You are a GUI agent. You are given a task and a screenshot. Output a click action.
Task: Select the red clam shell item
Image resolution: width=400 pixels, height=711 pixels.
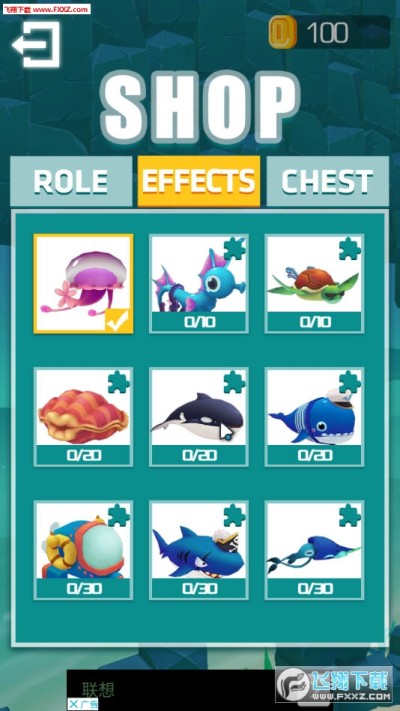click(x=84, y=417)
